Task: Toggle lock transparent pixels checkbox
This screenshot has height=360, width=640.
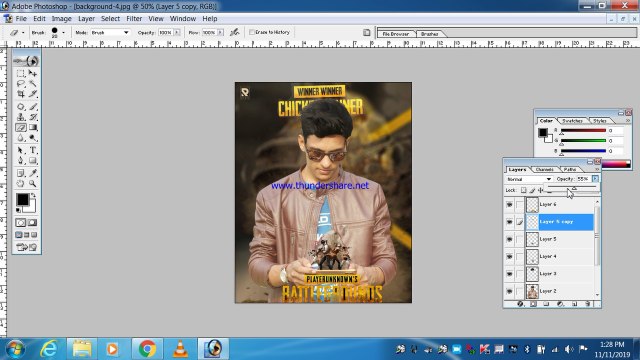Action: (524, 190)
